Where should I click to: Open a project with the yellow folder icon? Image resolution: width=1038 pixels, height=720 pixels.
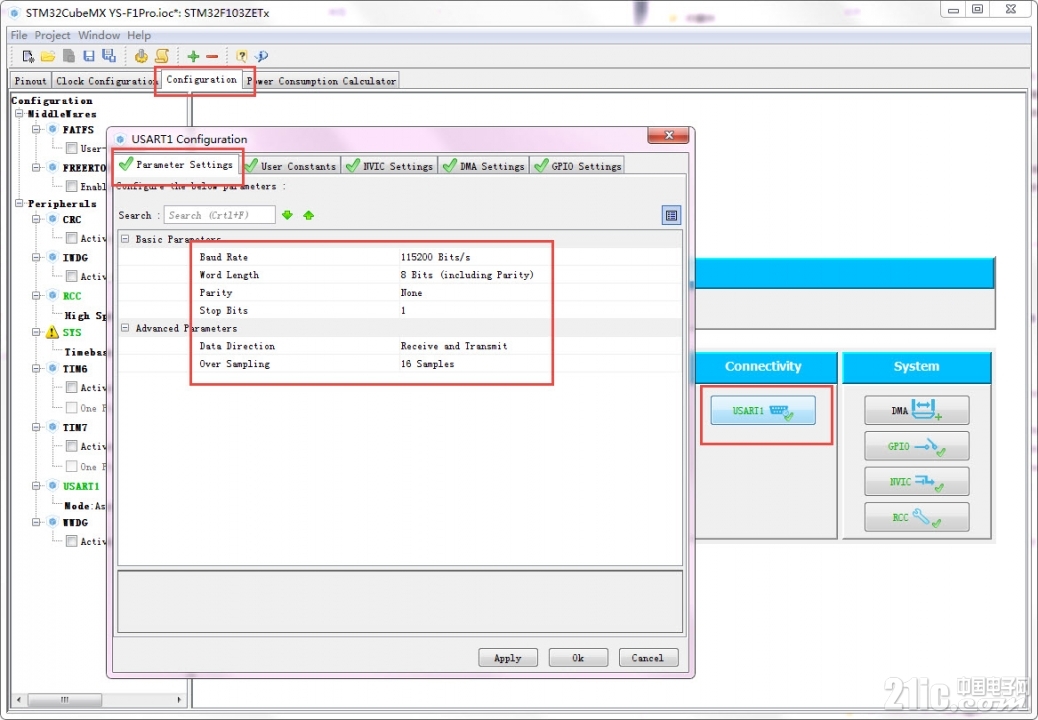point(48,56)
